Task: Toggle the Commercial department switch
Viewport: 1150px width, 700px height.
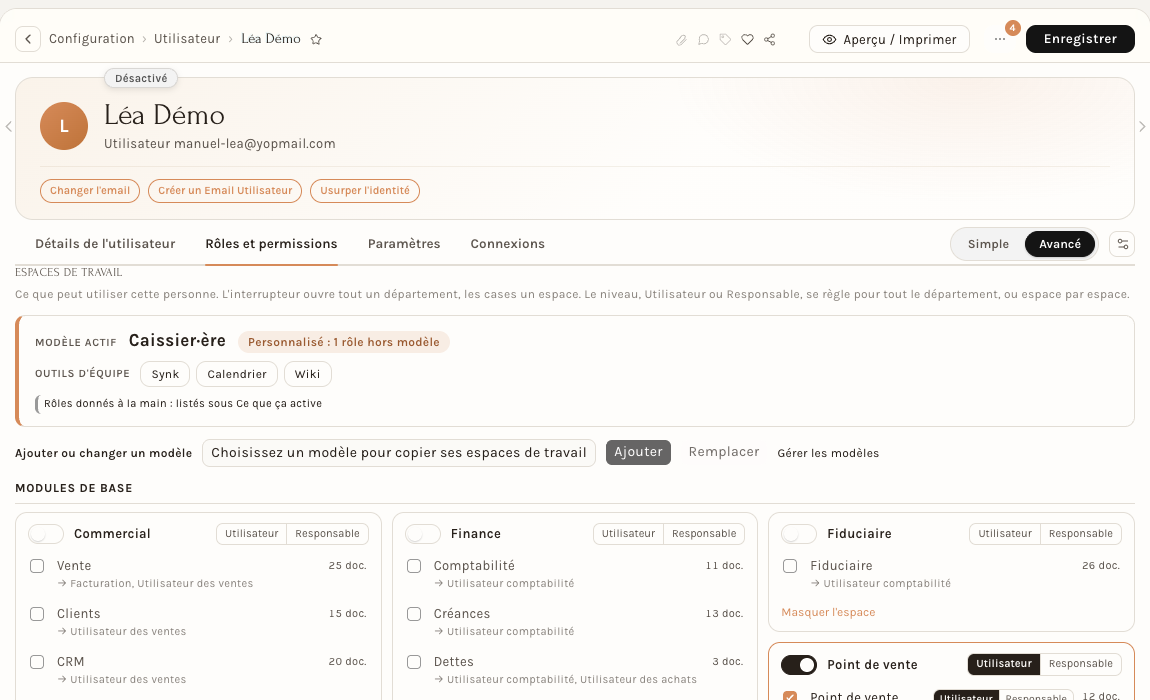Action: pos(45,534)
